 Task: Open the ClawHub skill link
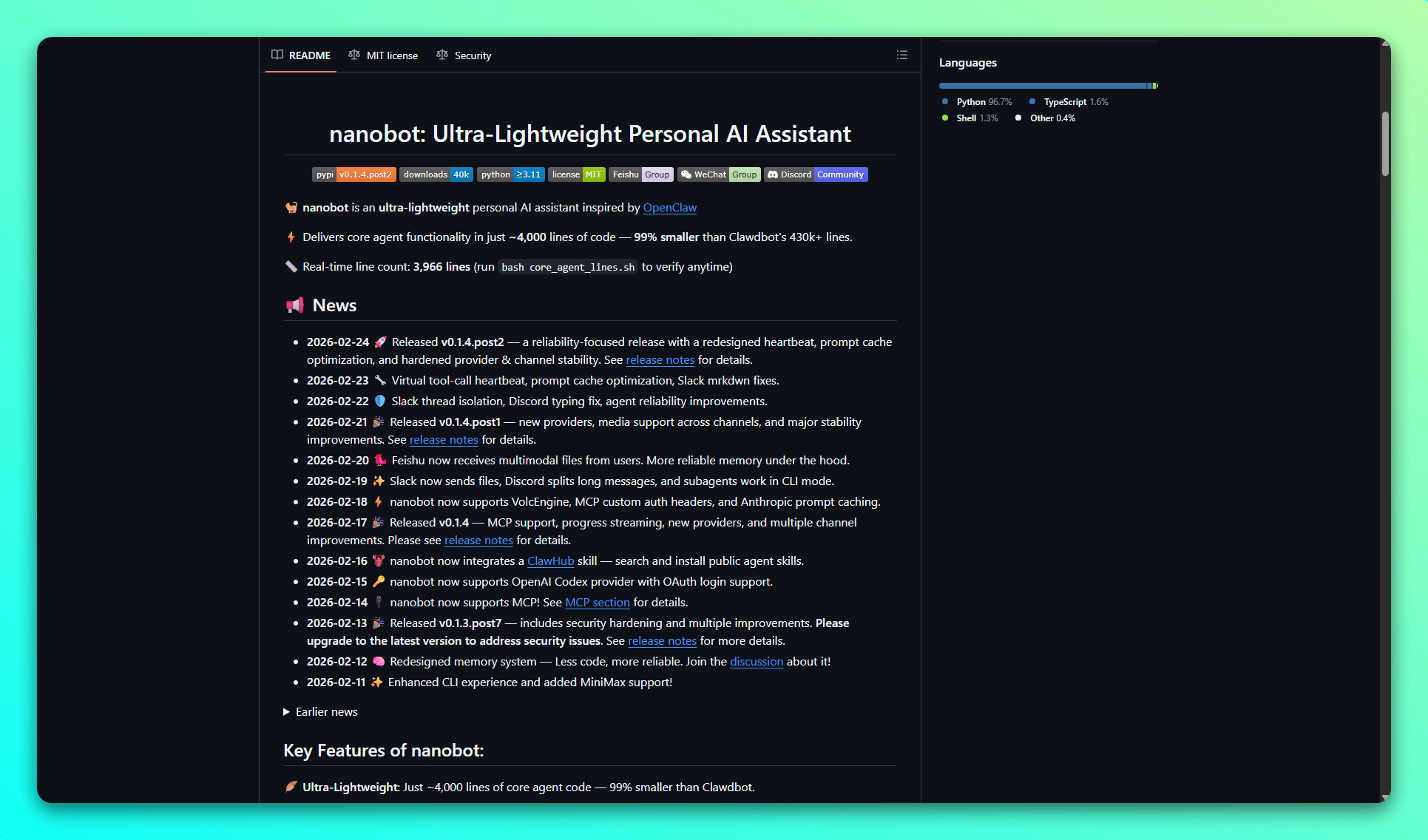coord(550,561)
